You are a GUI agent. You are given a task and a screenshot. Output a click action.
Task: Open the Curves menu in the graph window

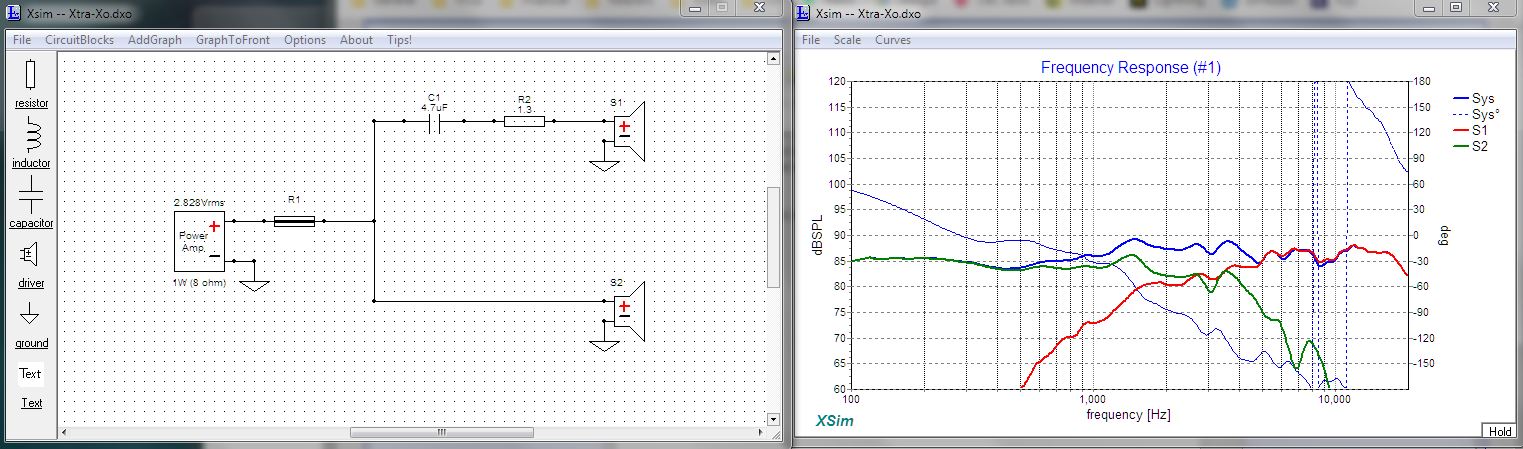[893, 40]
